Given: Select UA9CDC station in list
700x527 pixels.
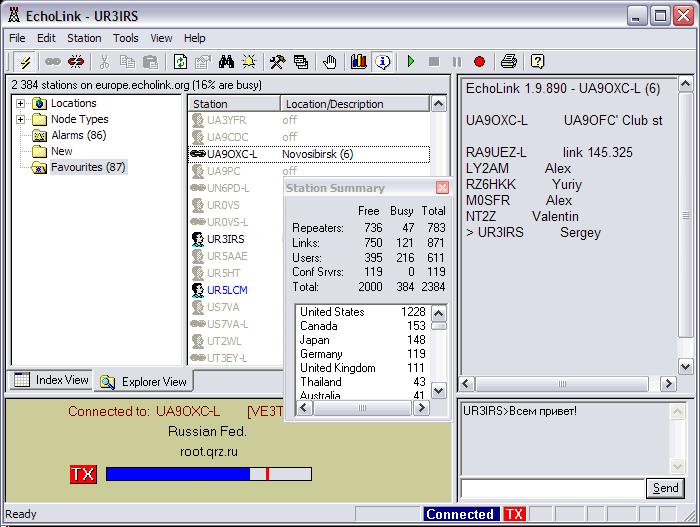Looking at the screenshot, I should pyautogui.click(x=228, y=137).
